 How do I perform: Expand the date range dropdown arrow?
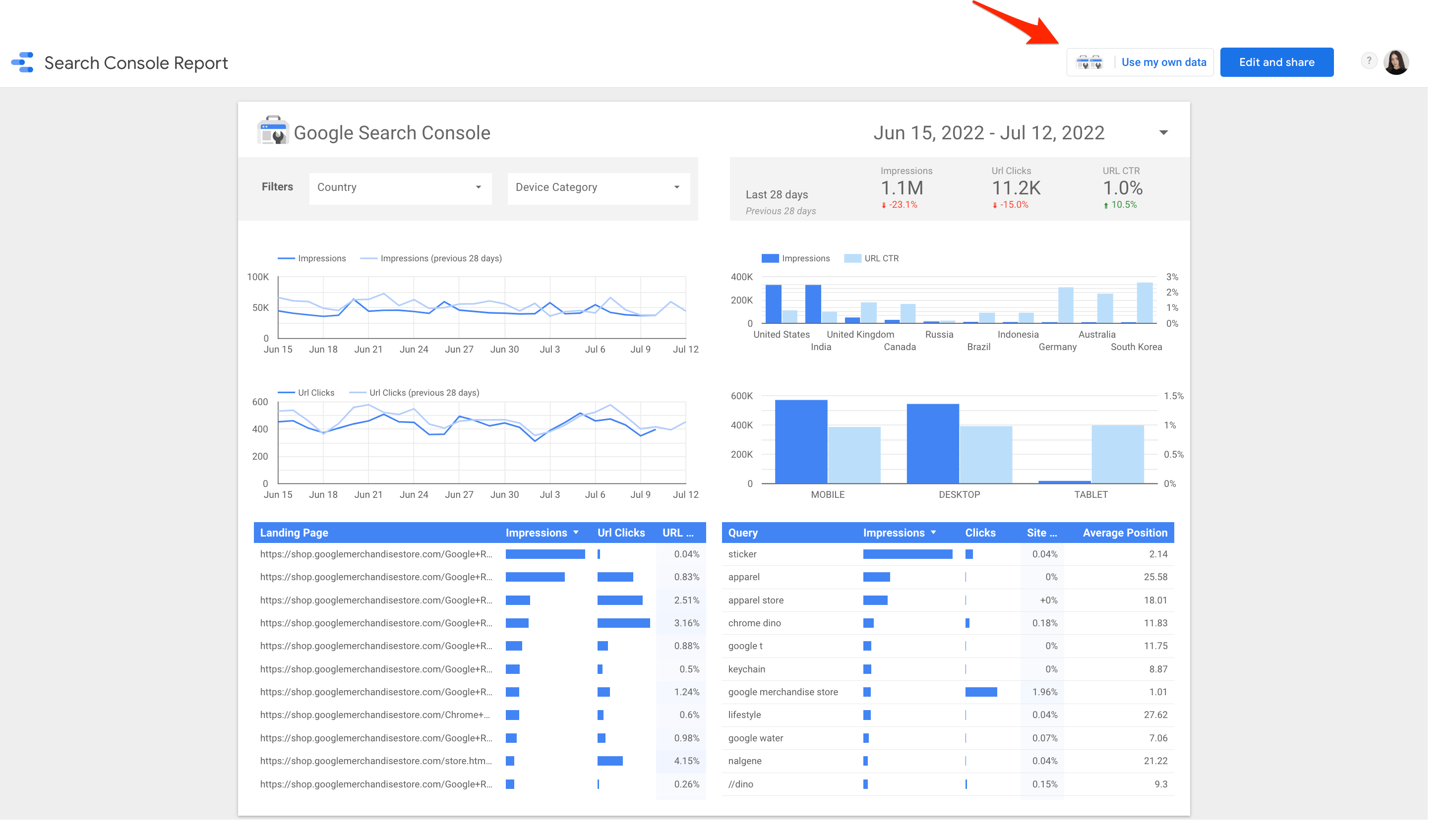click(x=1163, y=133)
